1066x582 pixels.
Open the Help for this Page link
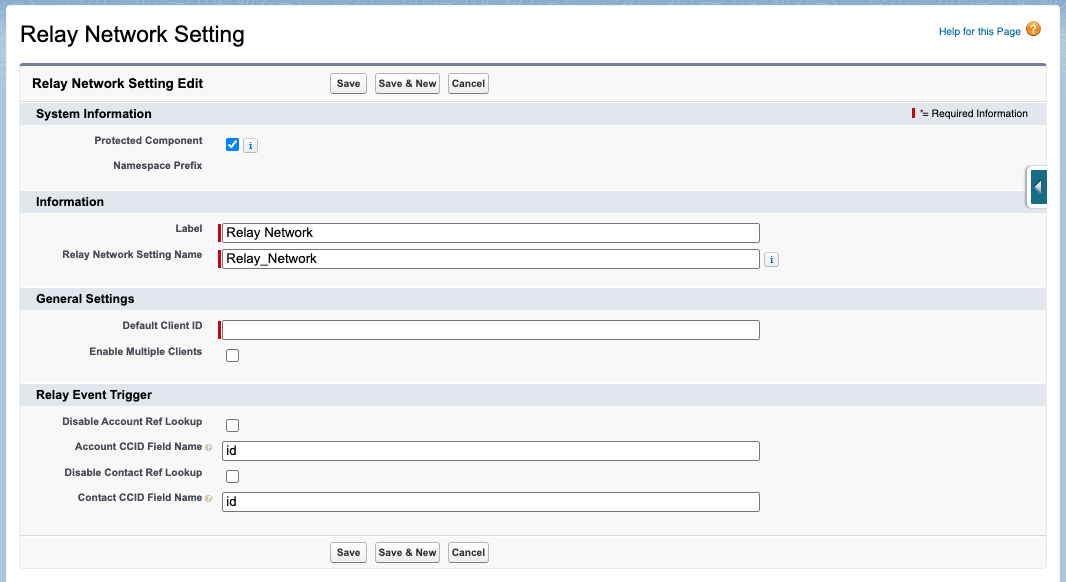point(979,32)
